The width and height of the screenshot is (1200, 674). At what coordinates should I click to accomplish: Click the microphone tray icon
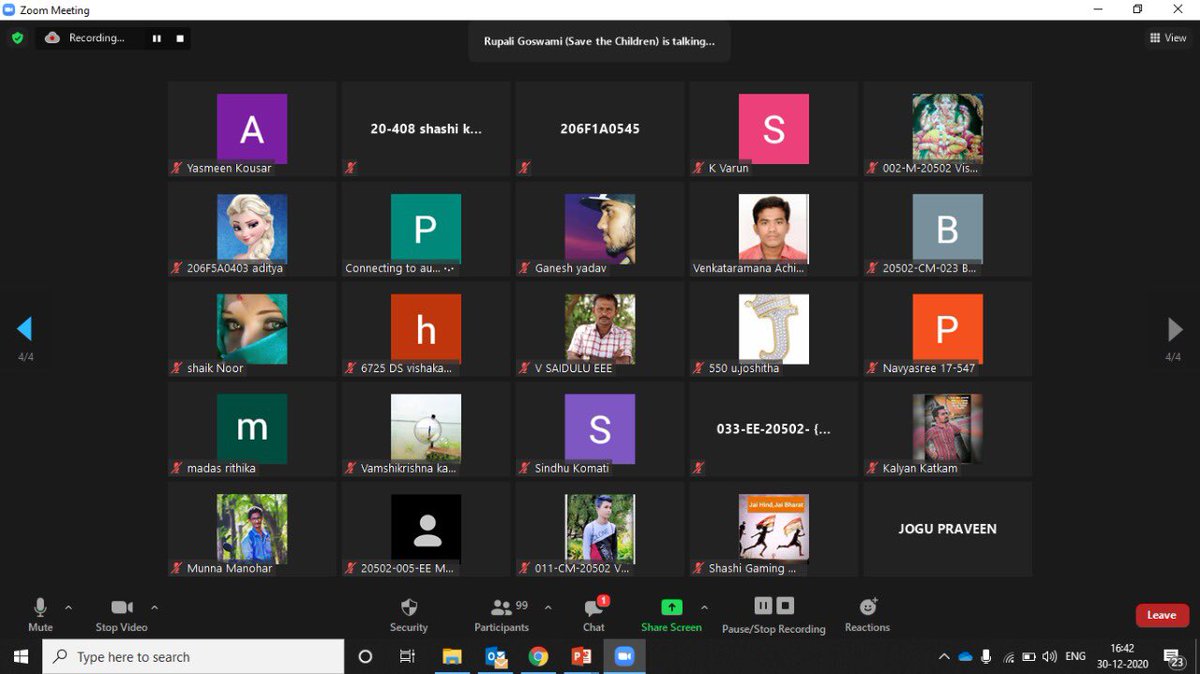pos(986,657)
